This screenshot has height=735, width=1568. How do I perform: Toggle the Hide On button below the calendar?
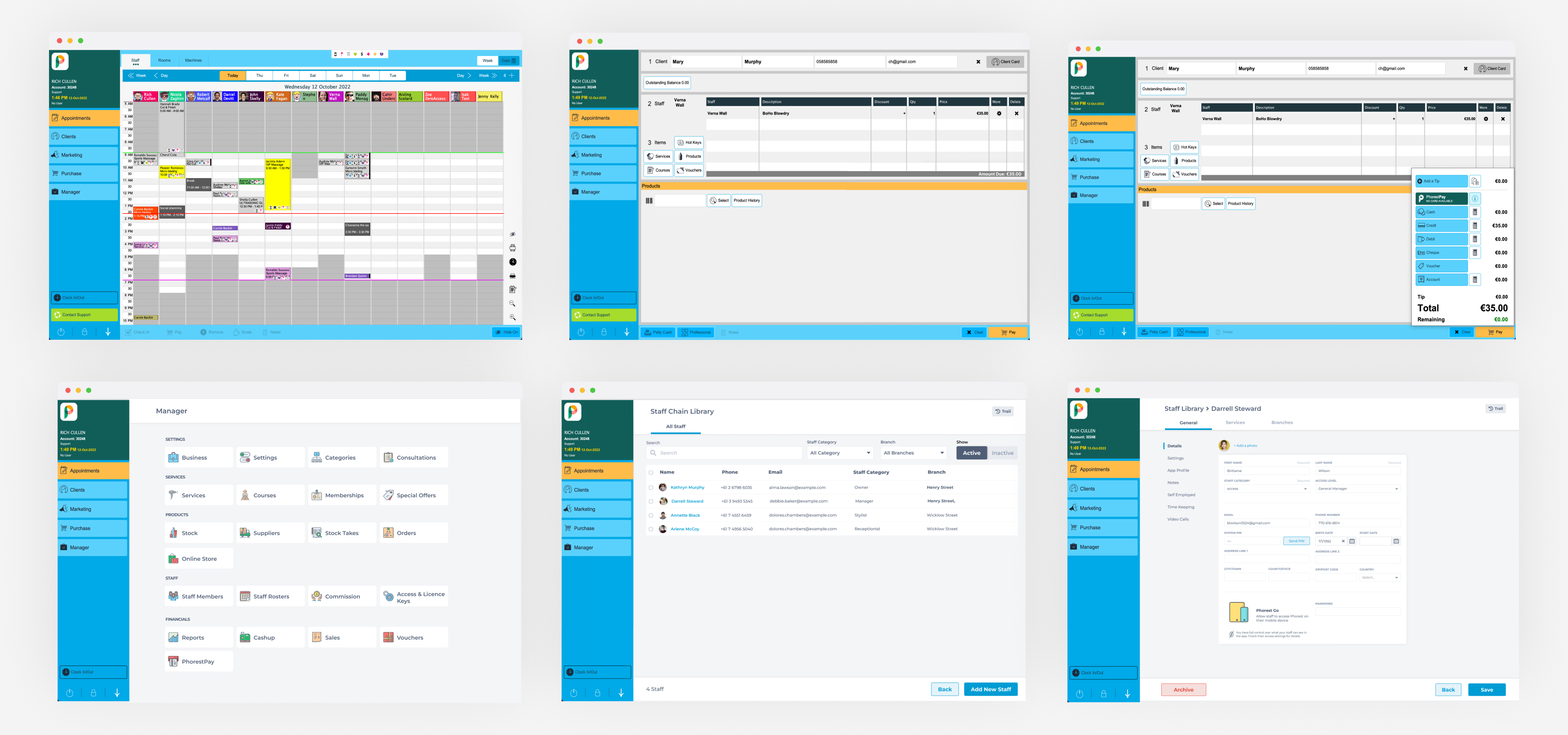506,332
